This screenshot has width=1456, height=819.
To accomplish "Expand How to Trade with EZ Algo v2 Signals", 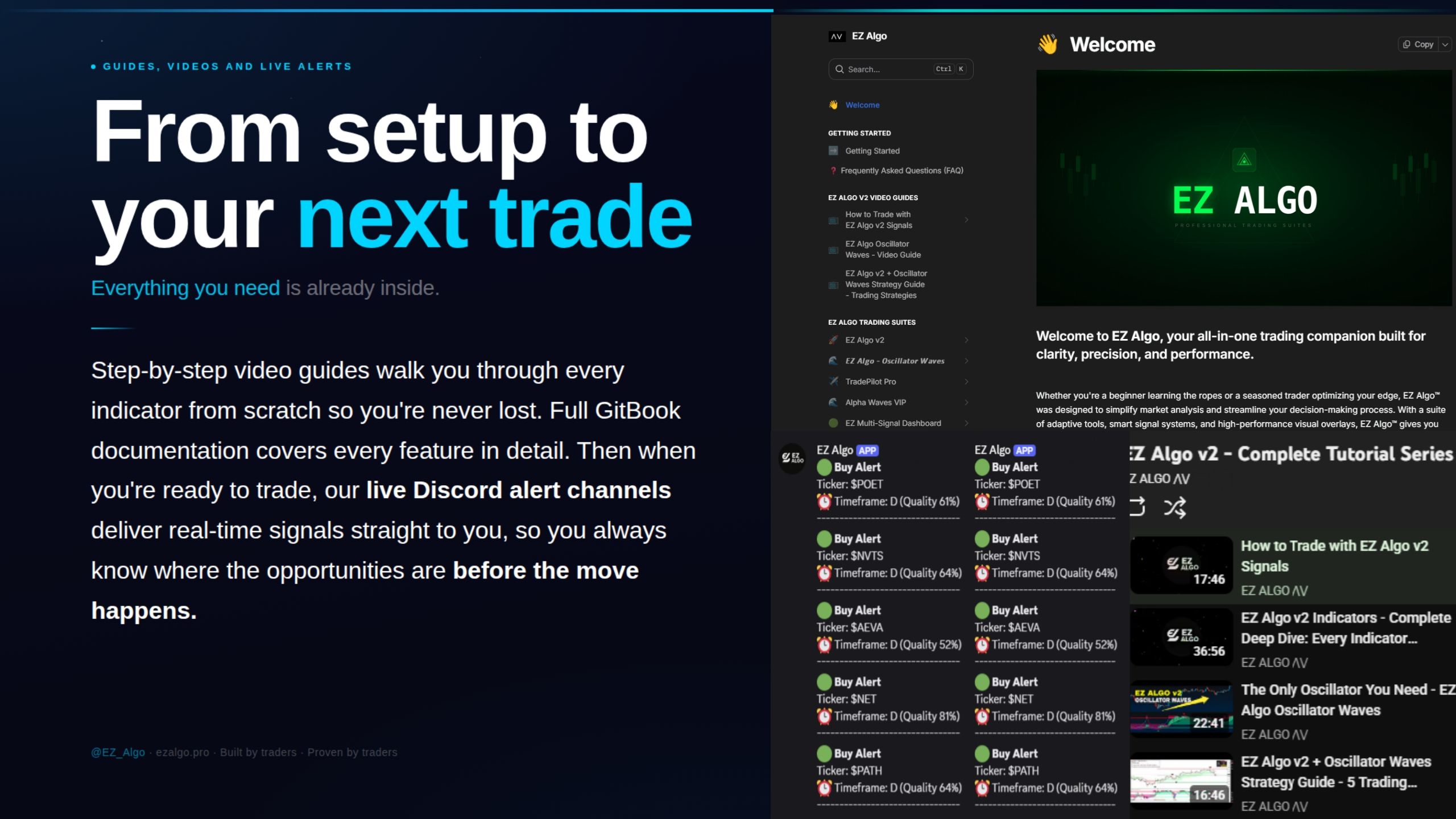I will pyautogui.click(x=966, y=220).
